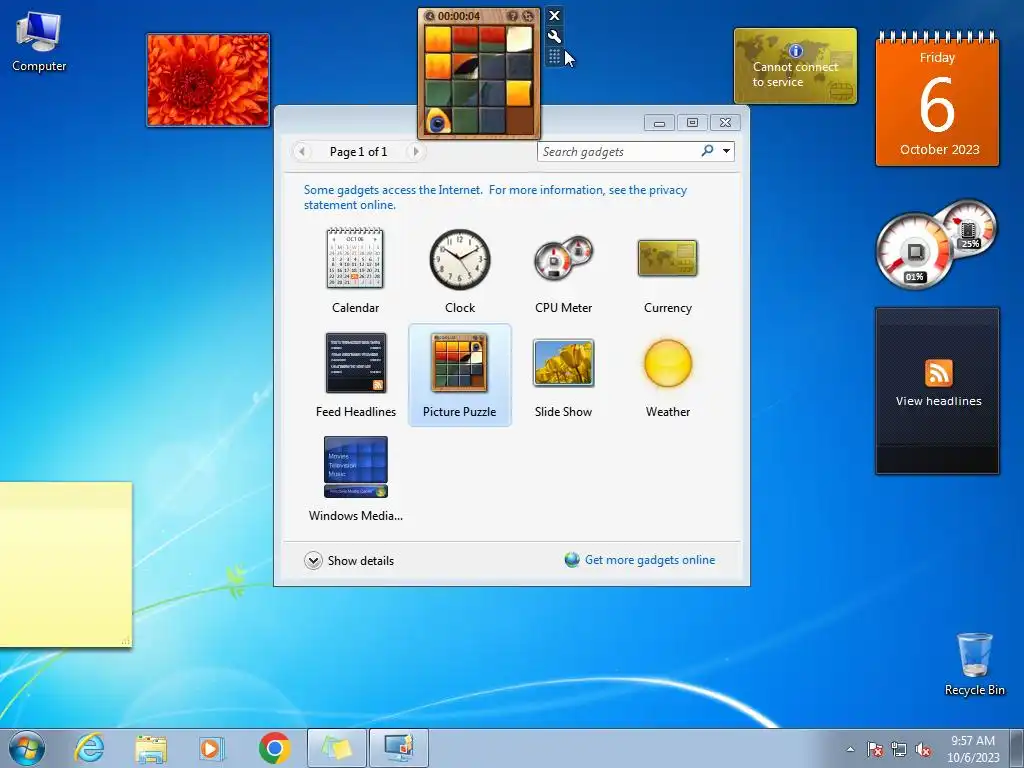Image resolution: width=1024 pixels, height=768 pixels.
Task: Open the privacy statement online link
Action: (495, 197)
